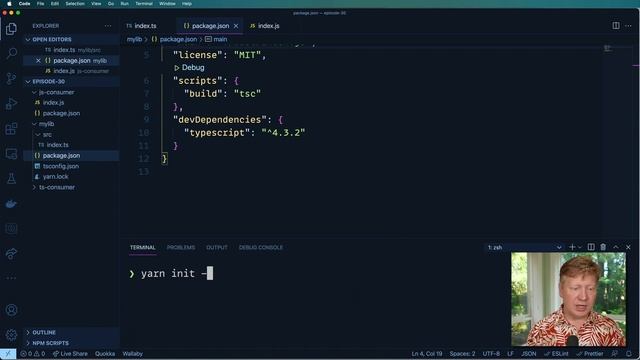Click the Split Editor icon
640x360 pixels.
click(616, 26)
